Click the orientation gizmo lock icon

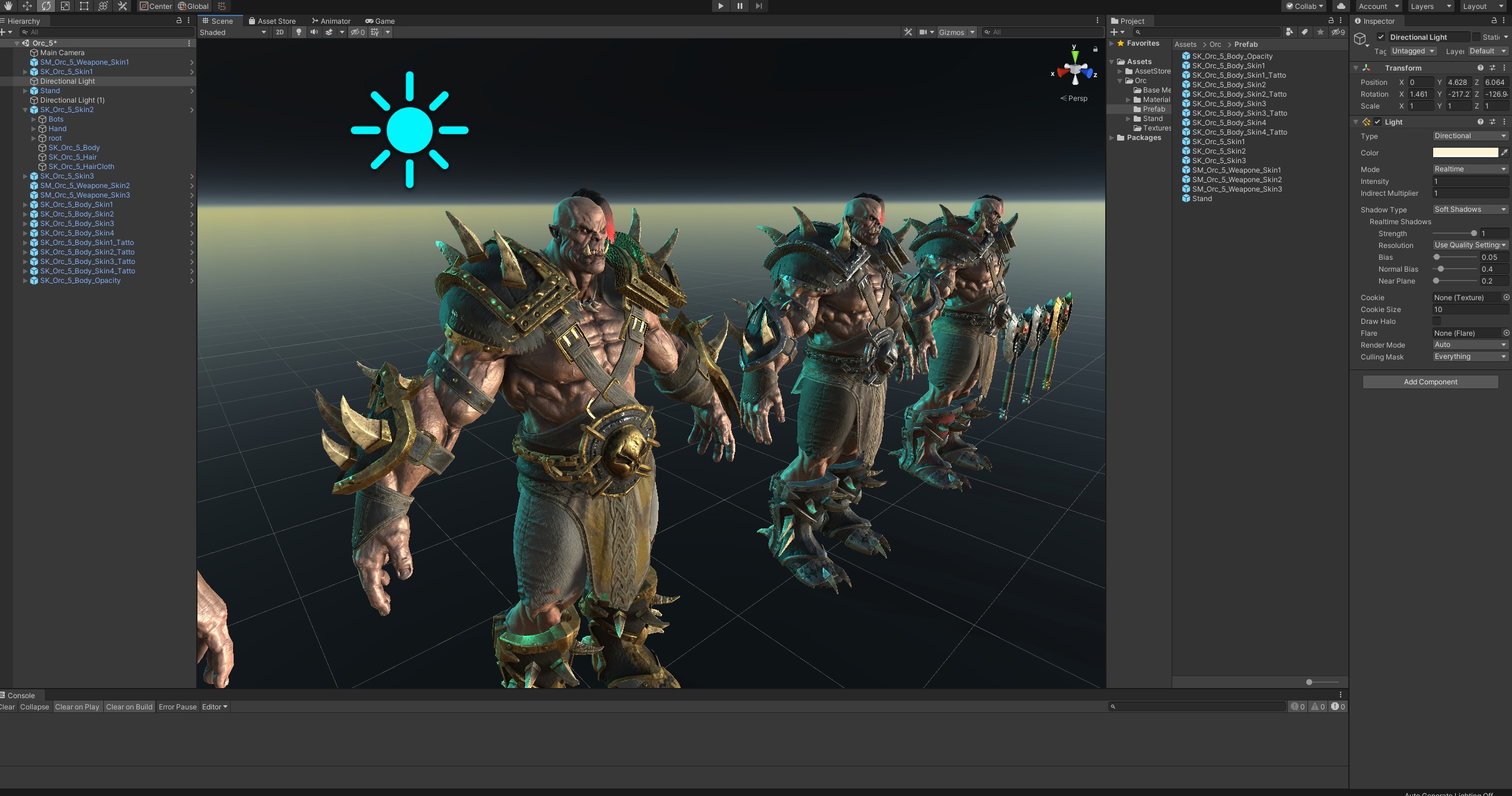click(1095, 49)
